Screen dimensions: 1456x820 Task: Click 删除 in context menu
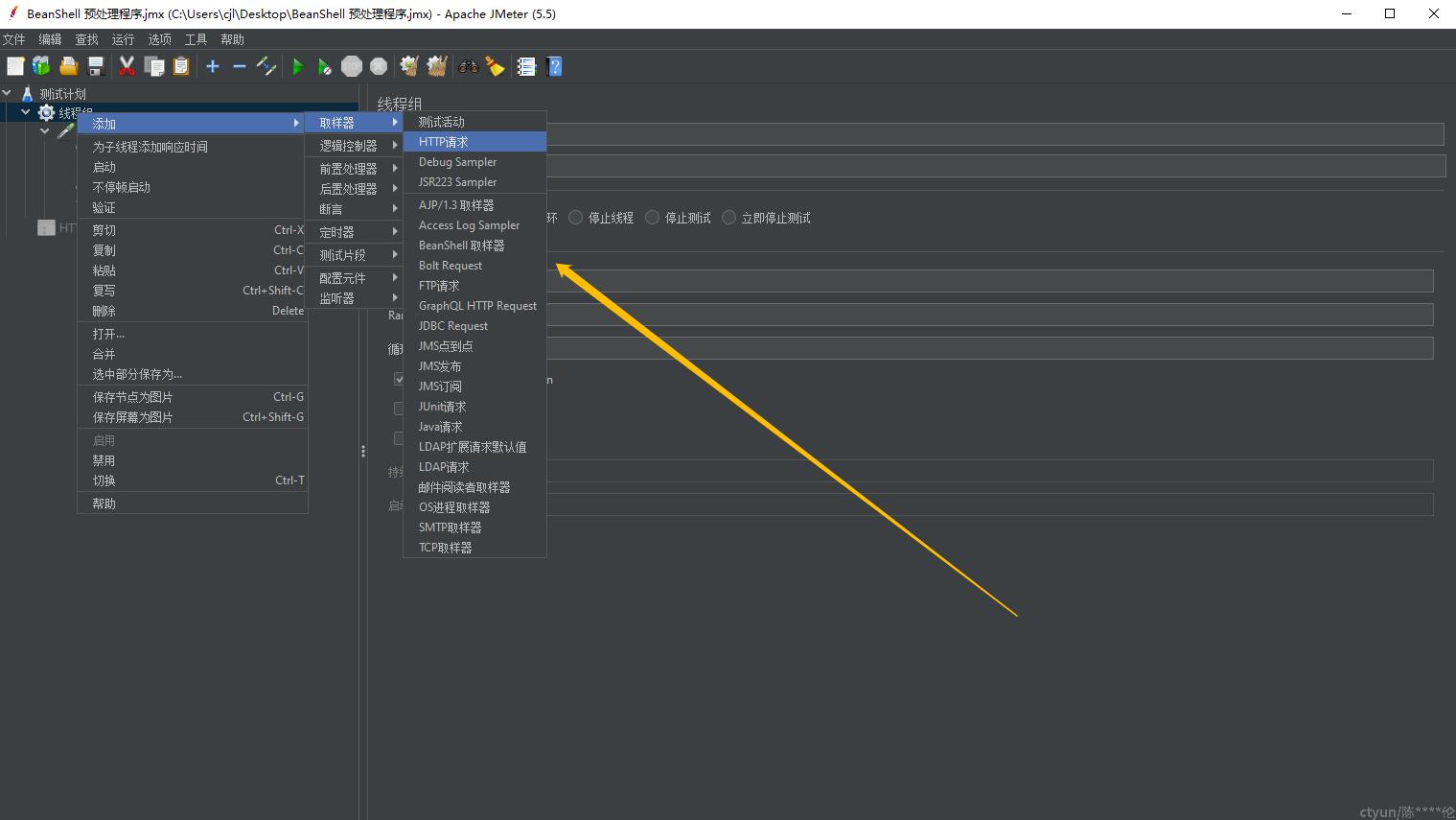(x=193, y=311)
